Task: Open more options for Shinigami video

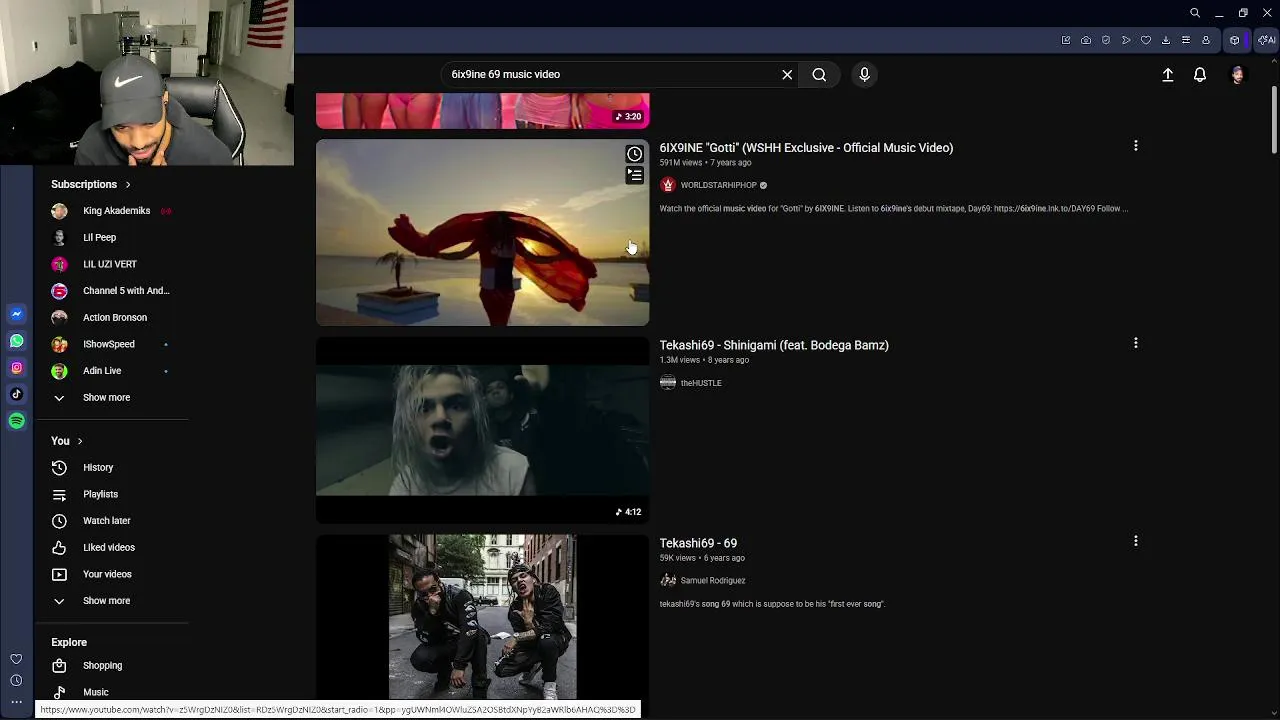Action: click(x=1135, y=343)
